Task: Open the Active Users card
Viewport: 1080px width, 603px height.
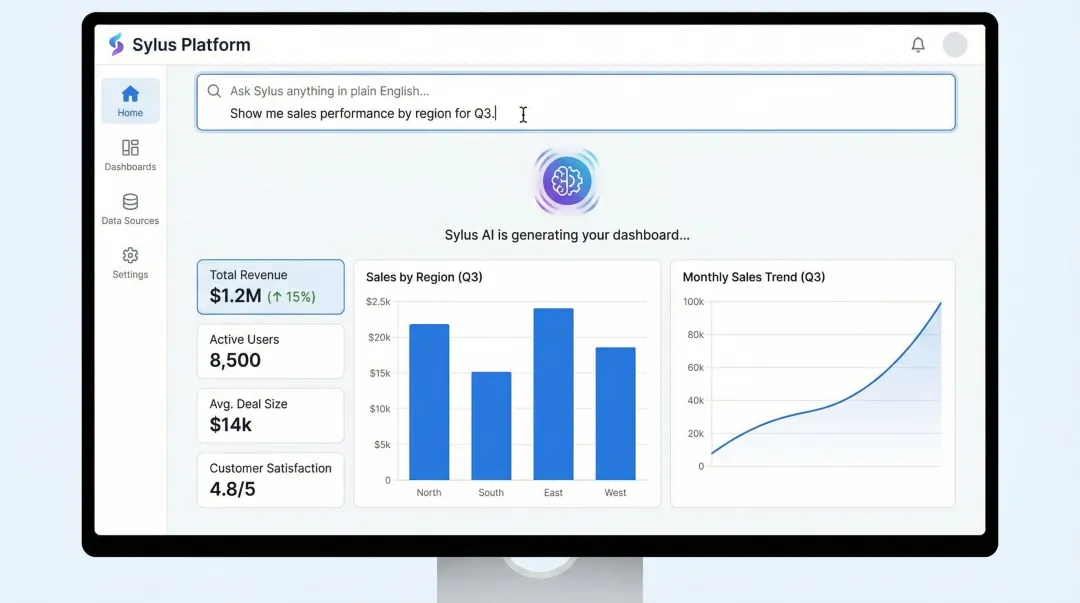Action: pyautogui.click(x=270, y=351)
